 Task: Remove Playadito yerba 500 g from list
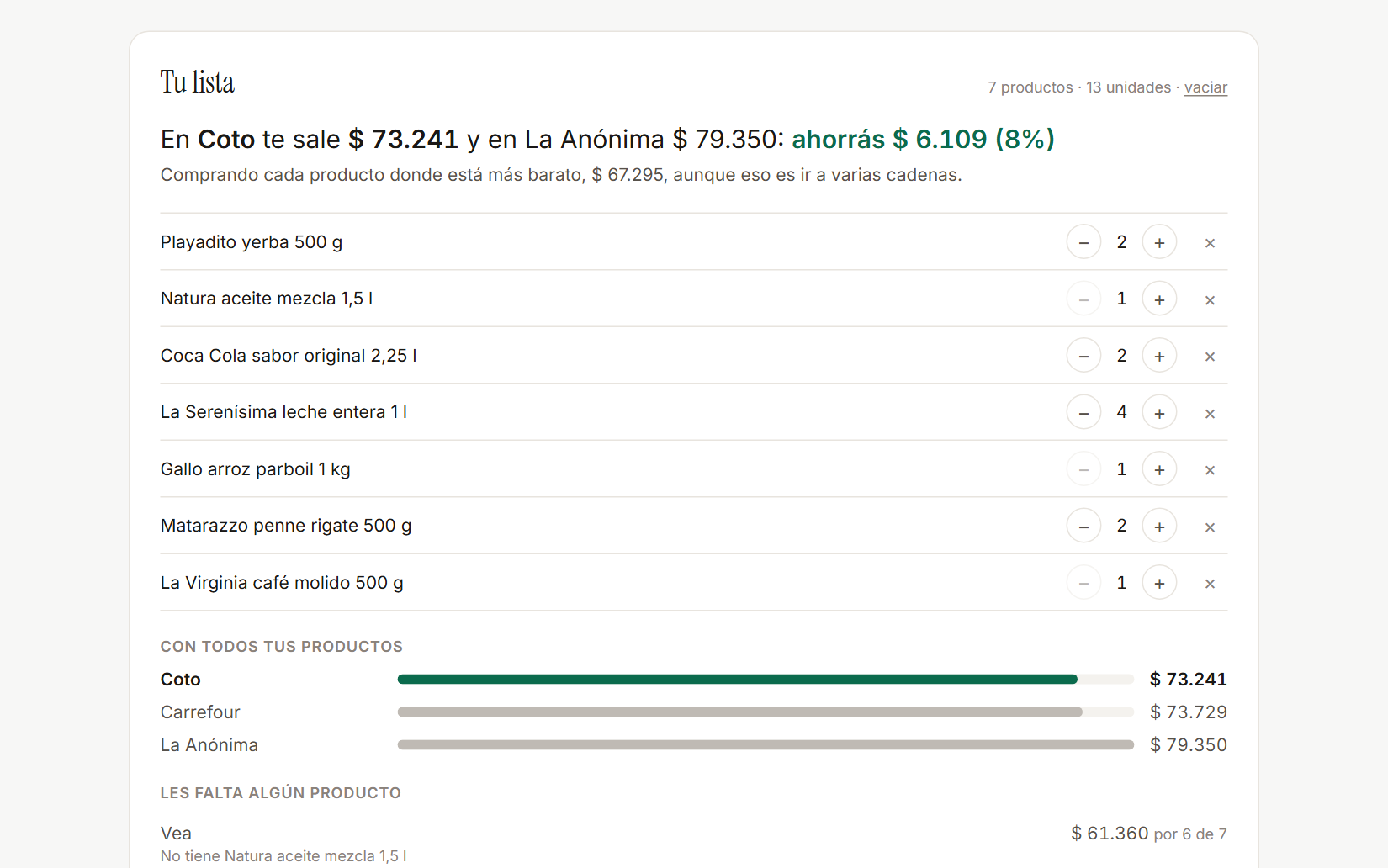click(x=1210, y=243)
